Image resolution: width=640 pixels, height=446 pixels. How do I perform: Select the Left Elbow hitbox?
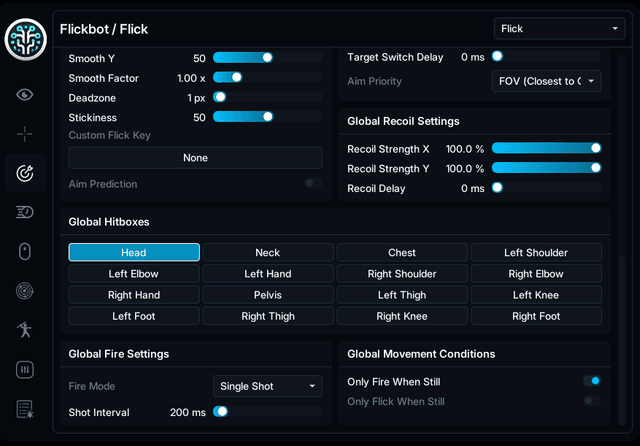click(x=134, y=274)
